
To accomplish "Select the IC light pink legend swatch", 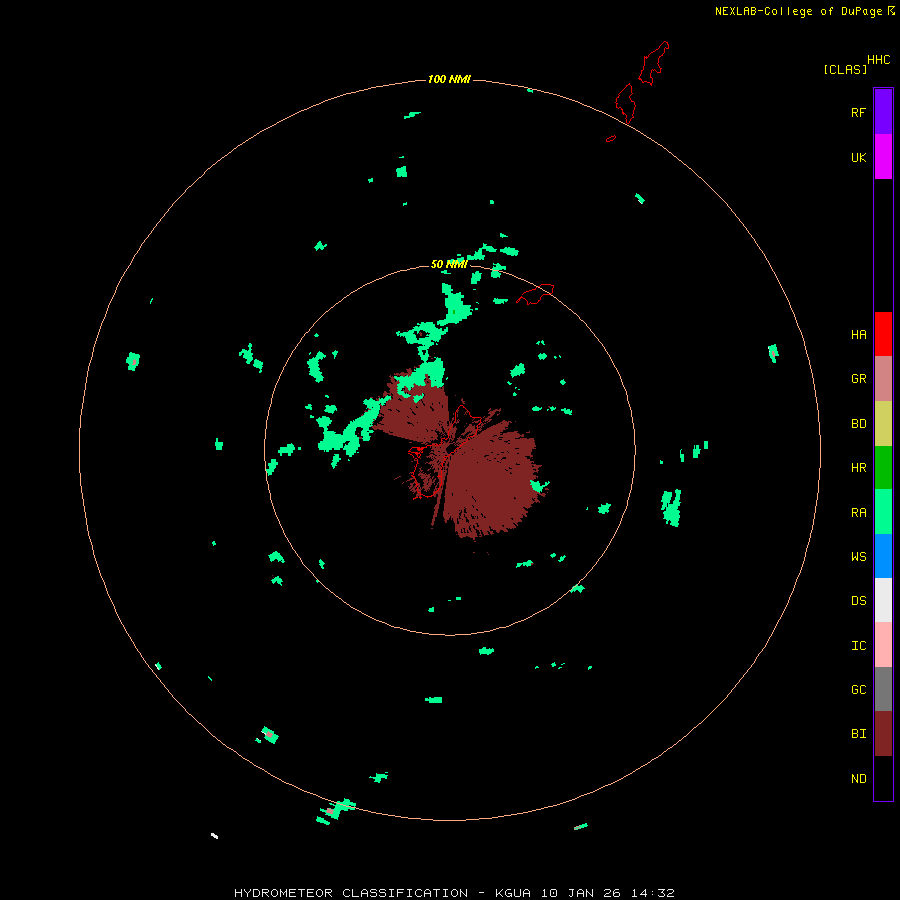I will [883, 645].
